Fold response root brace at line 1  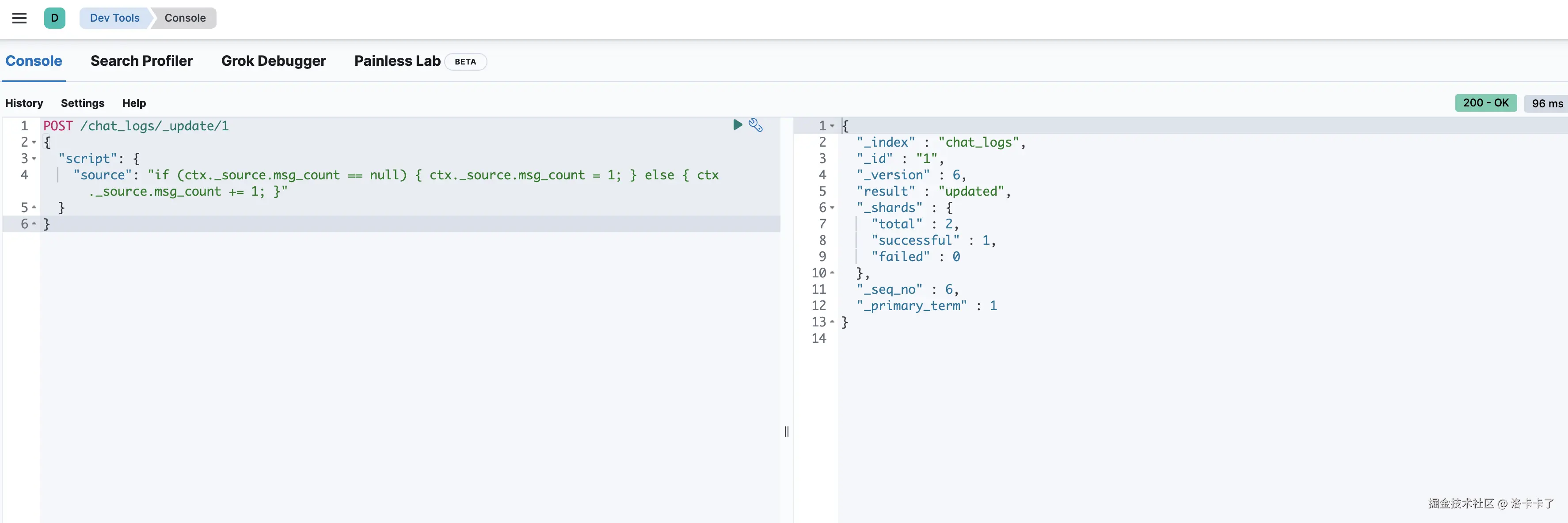(832, 126)
